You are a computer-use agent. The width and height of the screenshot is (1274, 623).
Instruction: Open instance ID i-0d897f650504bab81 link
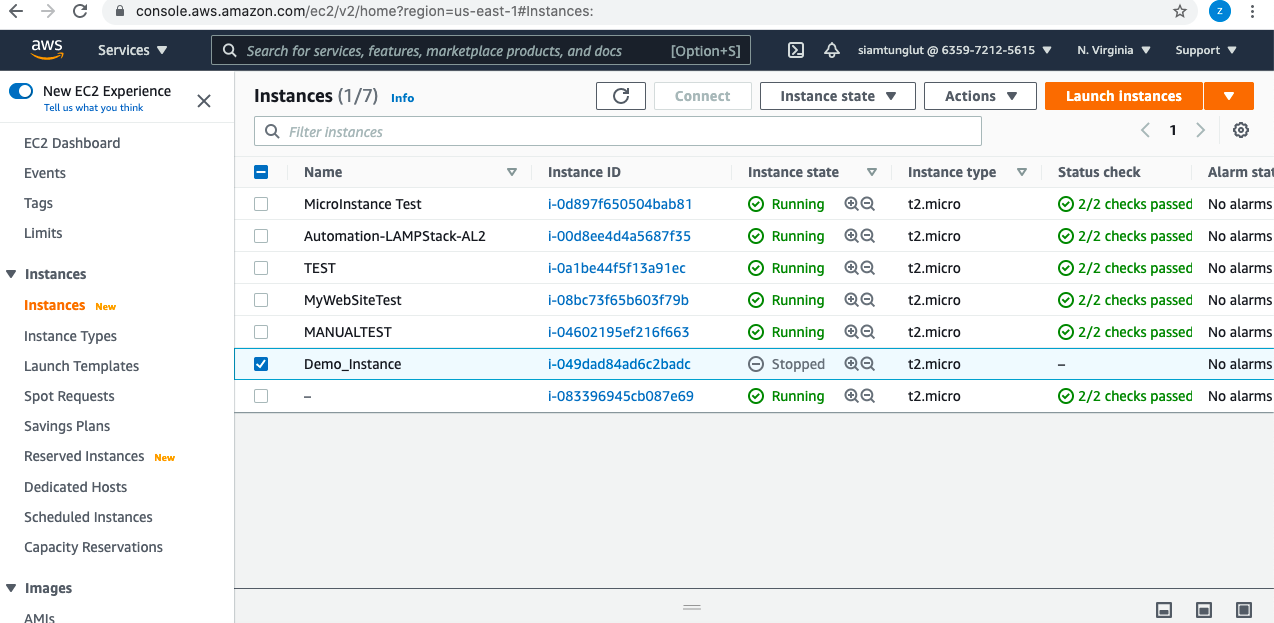coord(620,204)
